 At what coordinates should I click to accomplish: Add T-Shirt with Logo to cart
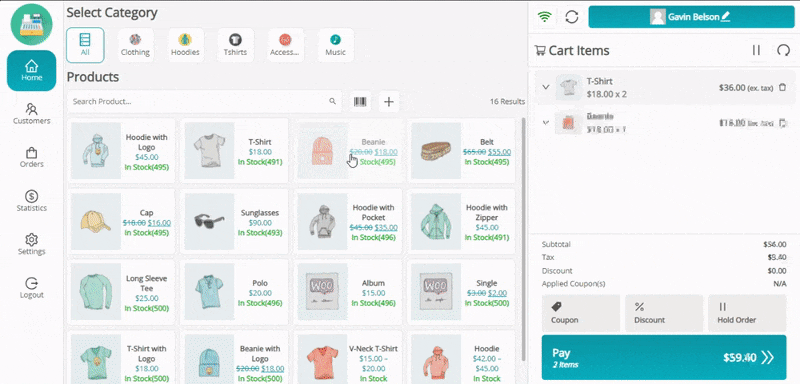pos(121,357)
